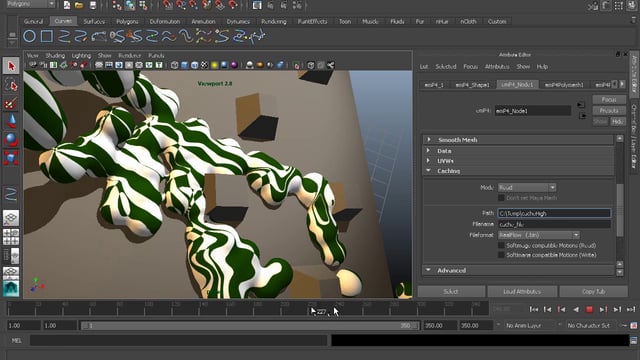Click the time slider at frame 227 marker
Screen dimensions: 640x360
point(321,311)
